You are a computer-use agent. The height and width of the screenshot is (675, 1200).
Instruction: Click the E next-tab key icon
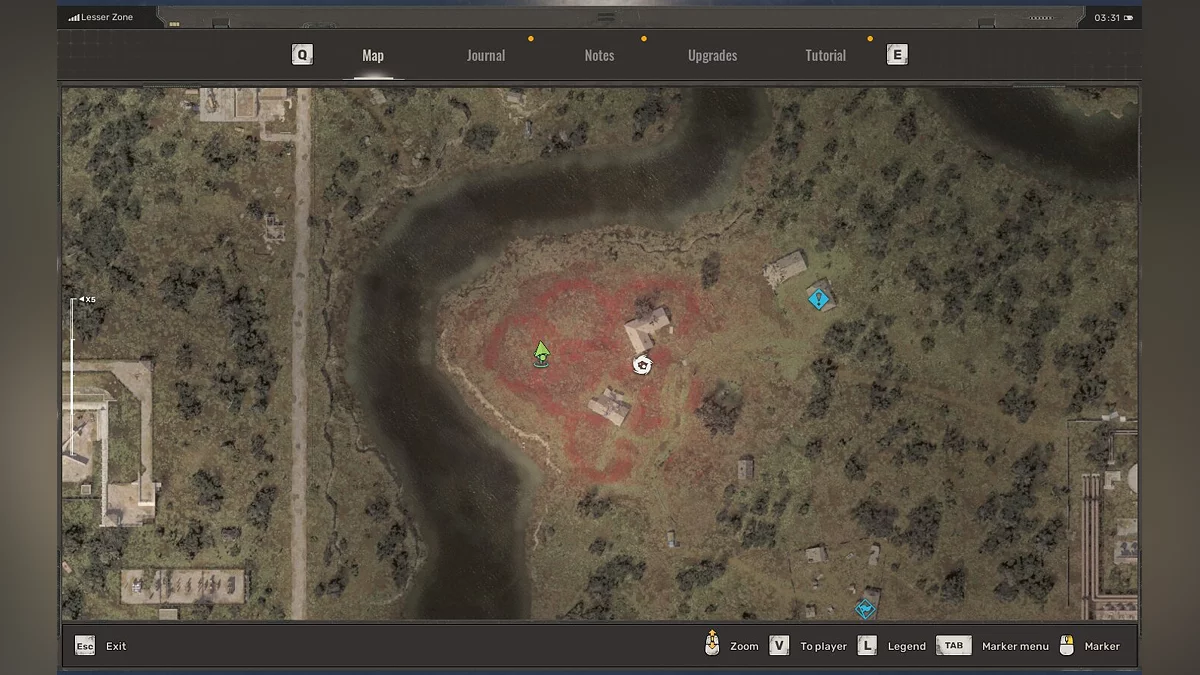pyautogui.click(x=897, y=55)
